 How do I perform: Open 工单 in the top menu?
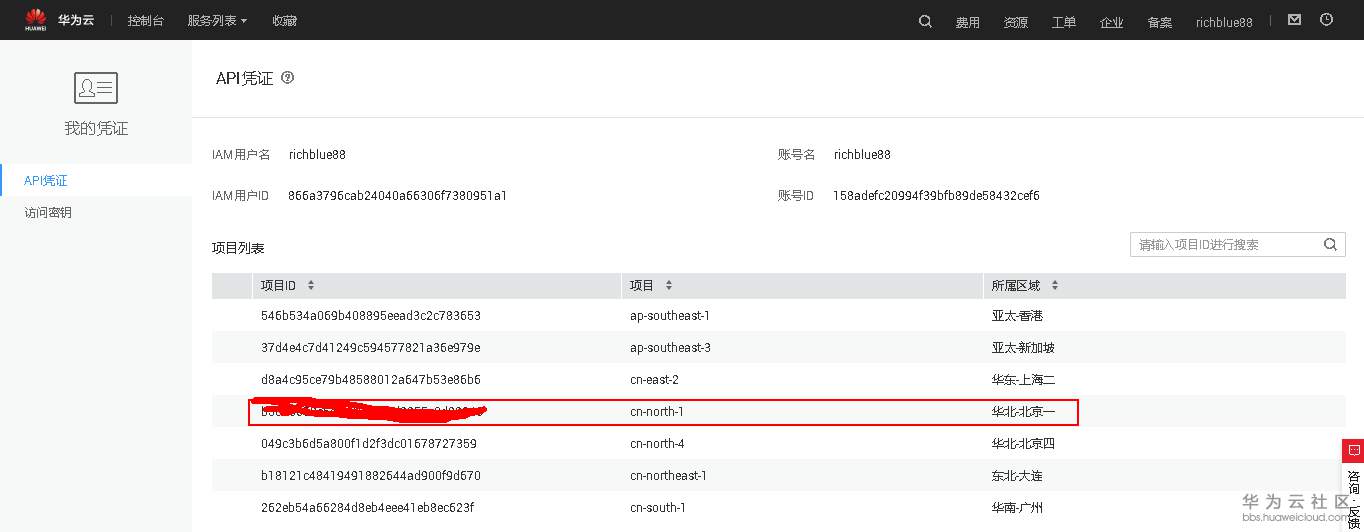1064,22
